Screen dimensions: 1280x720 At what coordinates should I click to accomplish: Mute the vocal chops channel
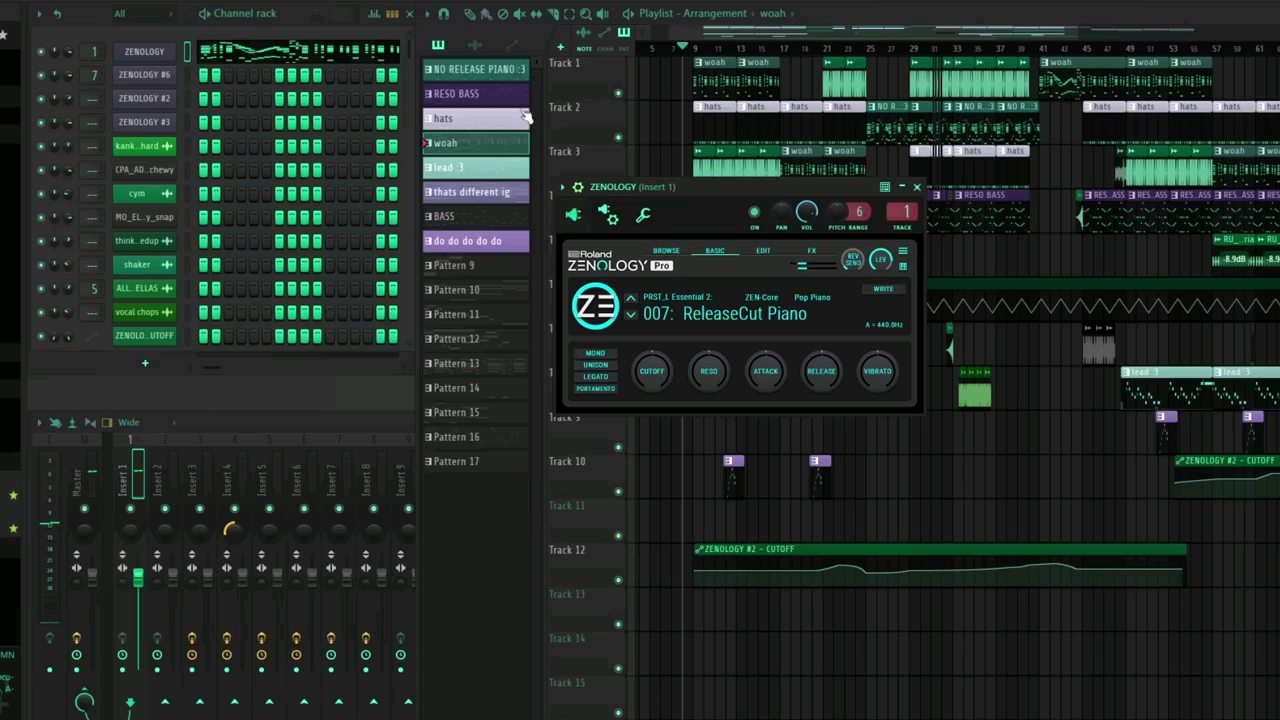[x=40, y=312]
